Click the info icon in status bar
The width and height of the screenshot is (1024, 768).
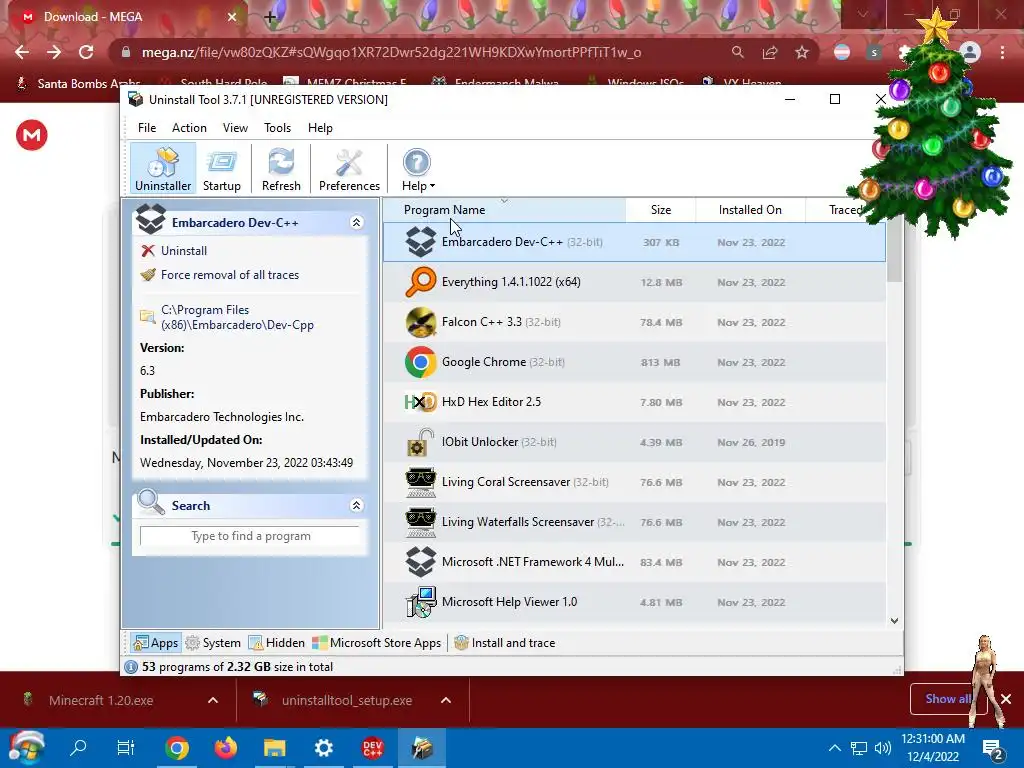pos(131,667)
